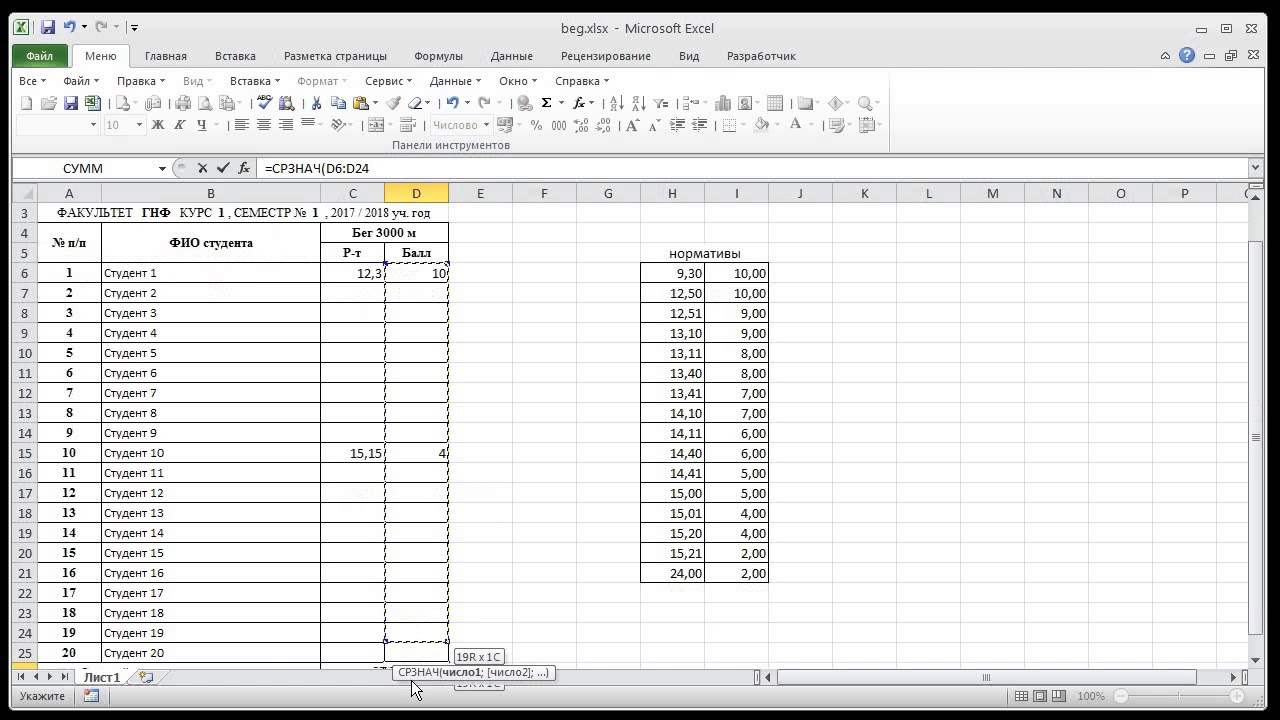Switch to the Главная ribbon tab
The image size is (1280, 720).
tap(166, 56)
